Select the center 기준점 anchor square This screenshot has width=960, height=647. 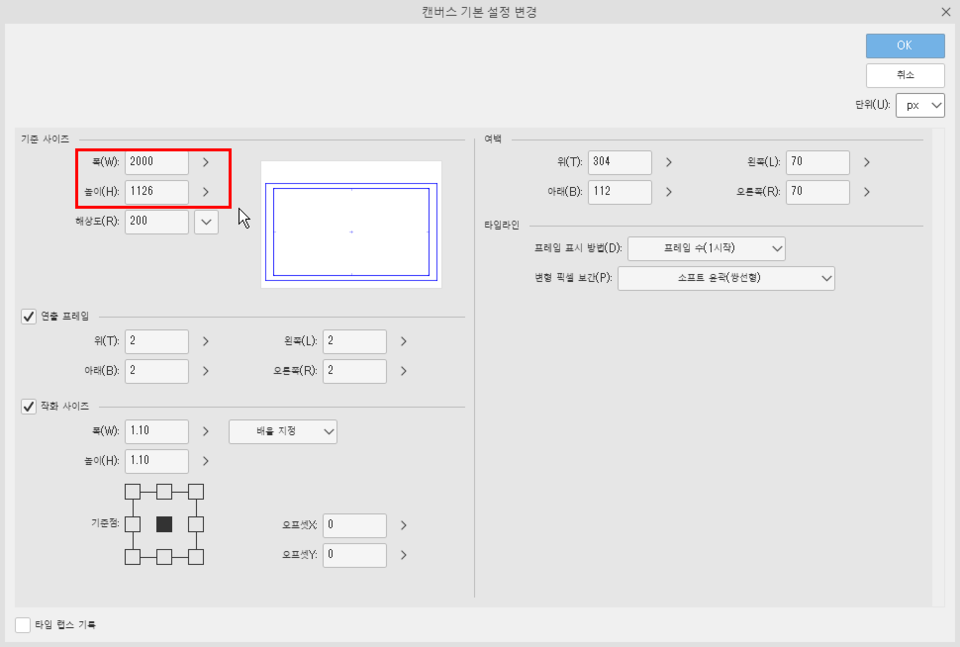164,524
